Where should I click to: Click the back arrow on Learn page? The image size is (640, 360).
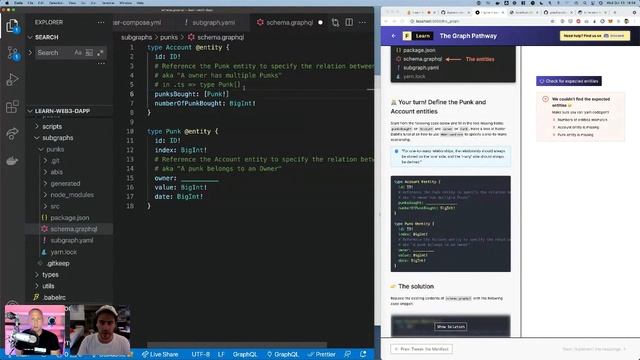(x=393, y=36)
